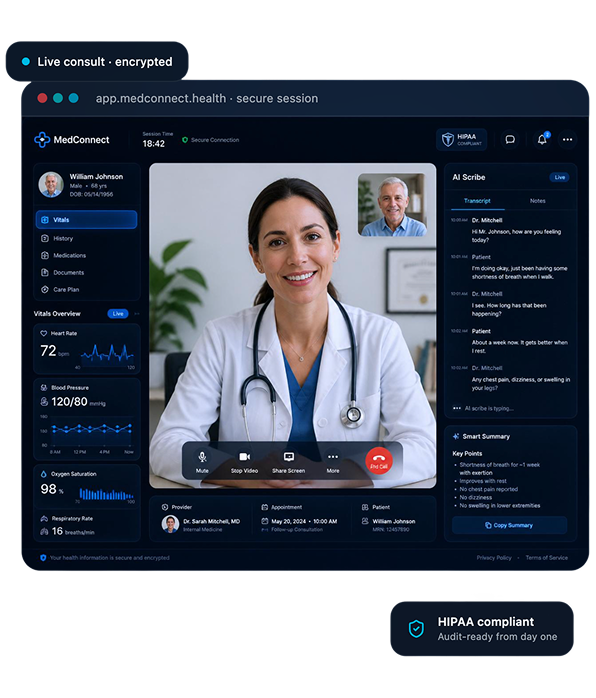Click "Hi Mr. Johnson, how are you feeling today?"

pos(516,236)
